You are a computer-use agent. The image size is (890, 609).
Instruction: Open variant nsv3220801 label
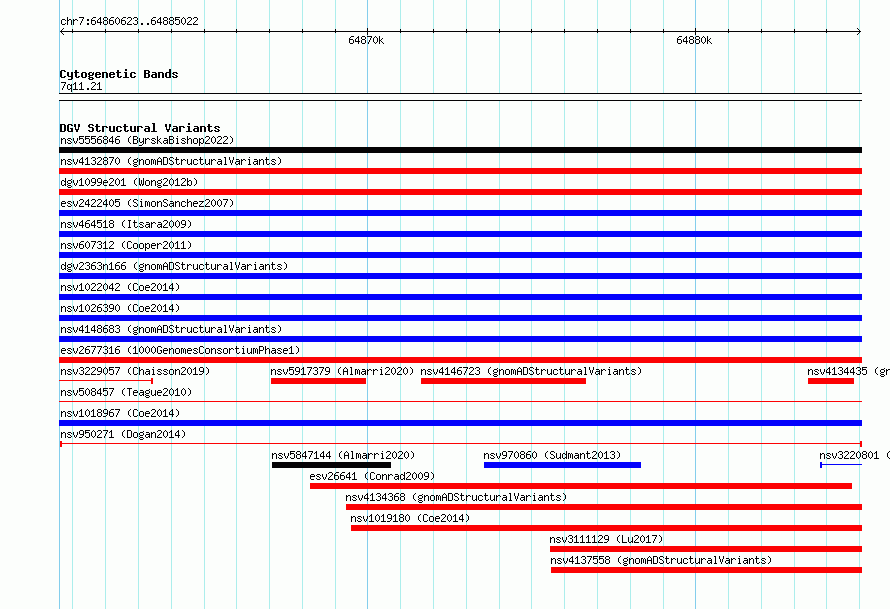[854, 455]
